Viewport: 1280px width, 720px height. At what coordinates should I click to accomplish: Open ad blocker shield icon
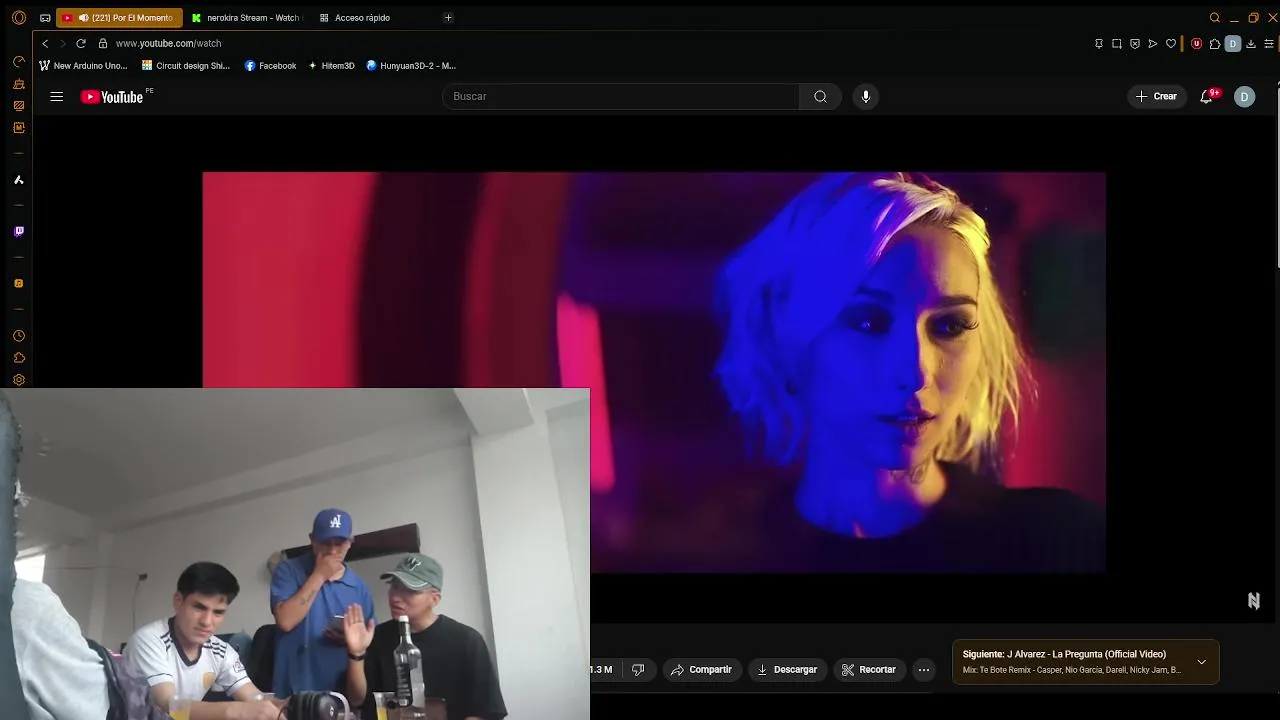pyautogui.click(x=1135, y=44)
